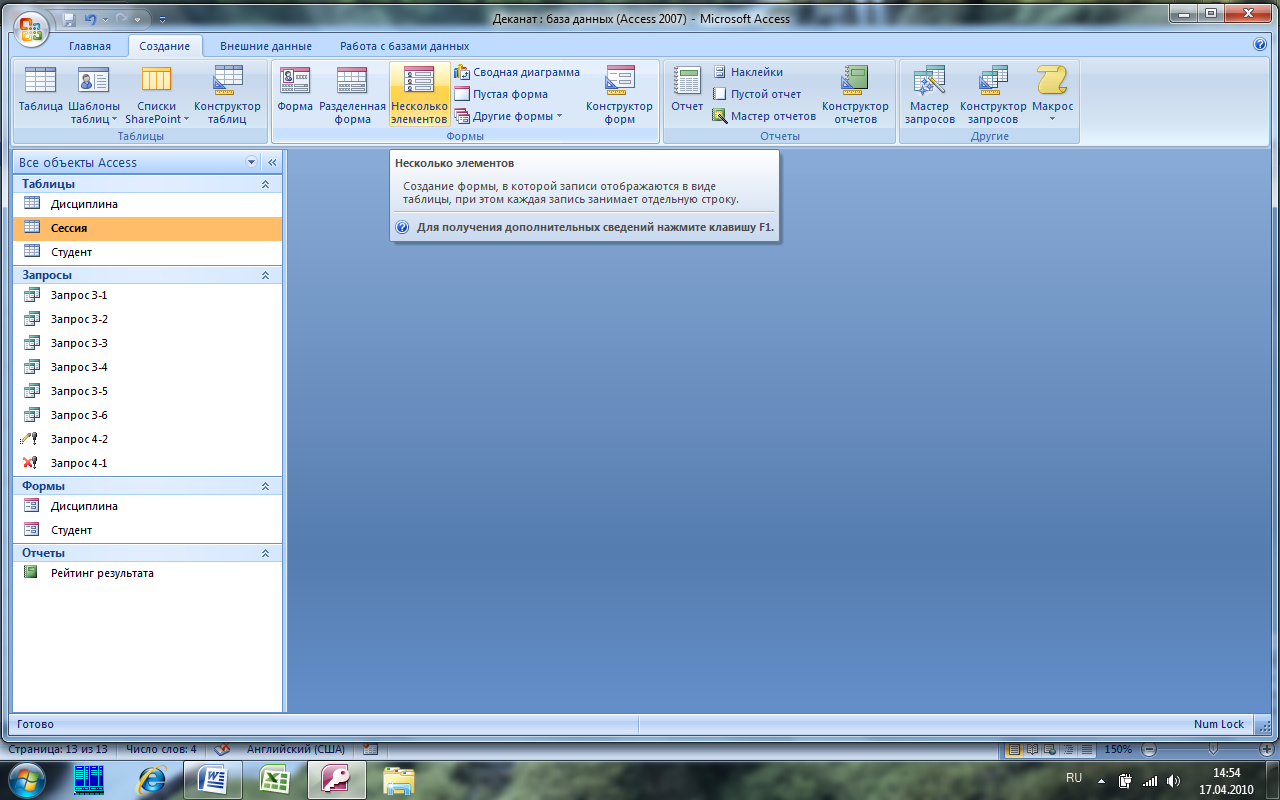Select the Студент form
1280x800 pixels.
148,530
